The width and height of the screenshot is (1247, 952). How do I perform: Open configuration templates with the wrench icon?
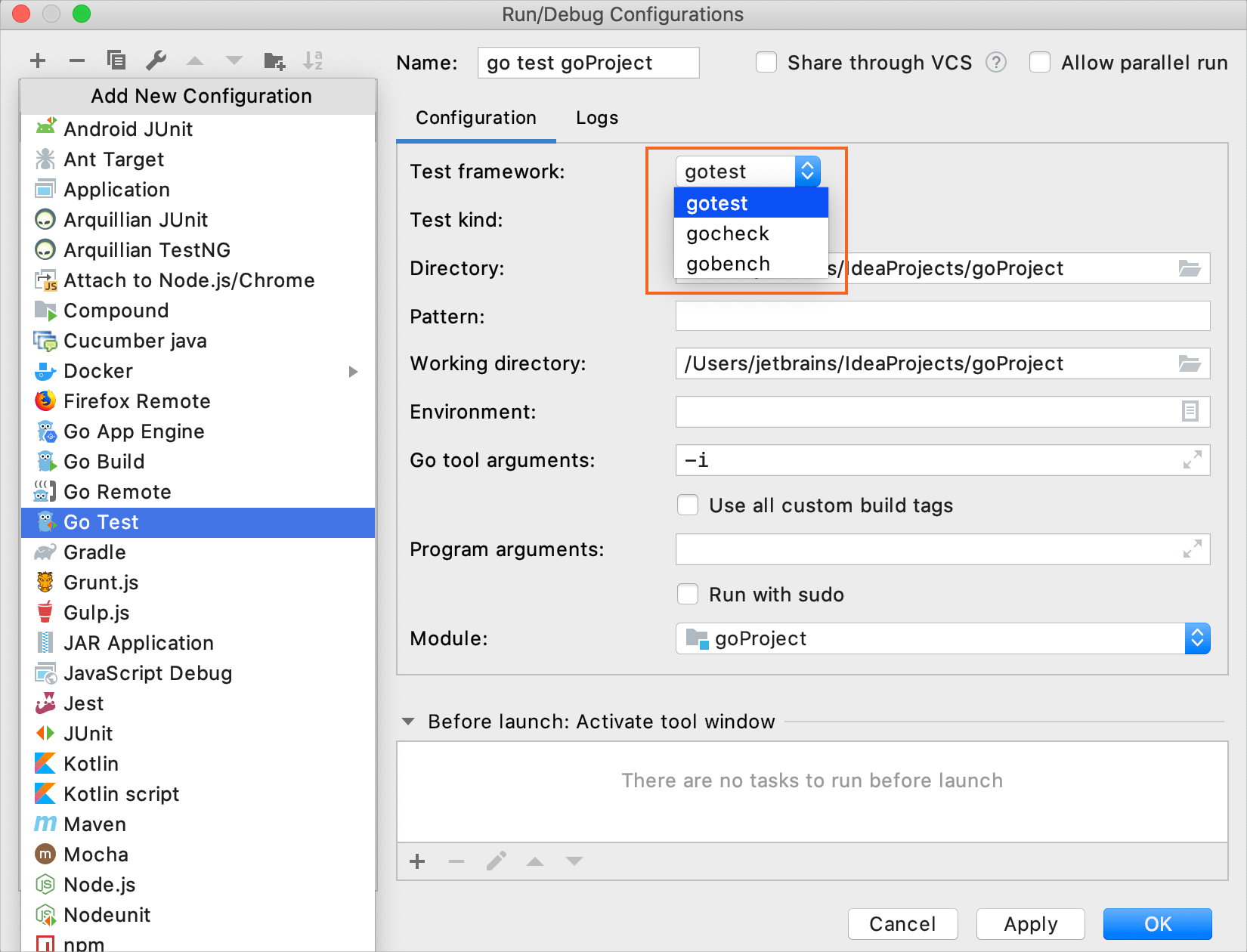(156, 60)
